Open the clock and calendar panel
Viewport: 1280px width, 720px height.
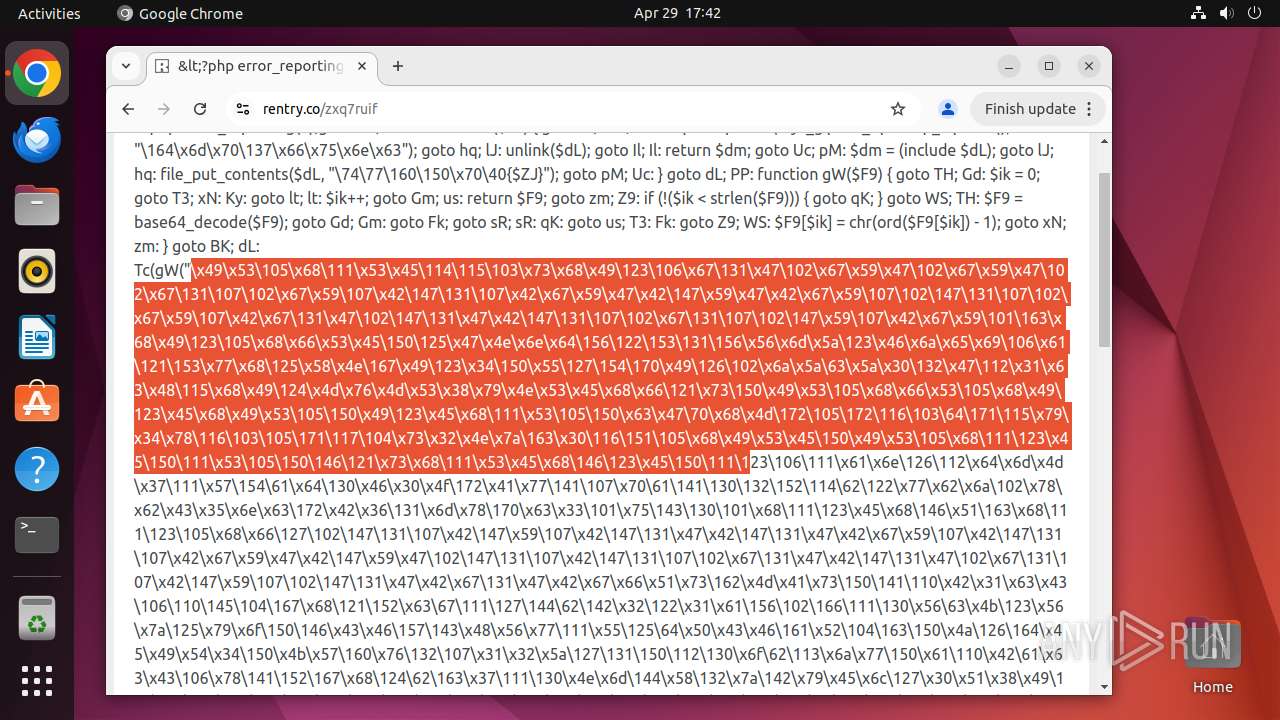677,13
